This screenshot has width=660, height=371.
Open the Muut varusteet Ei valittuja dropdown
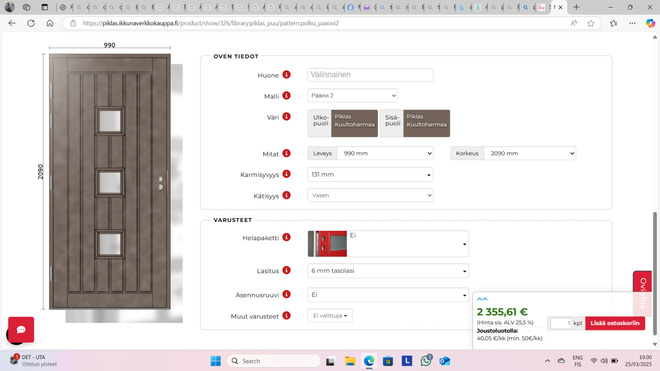click(x=330, y=315)
